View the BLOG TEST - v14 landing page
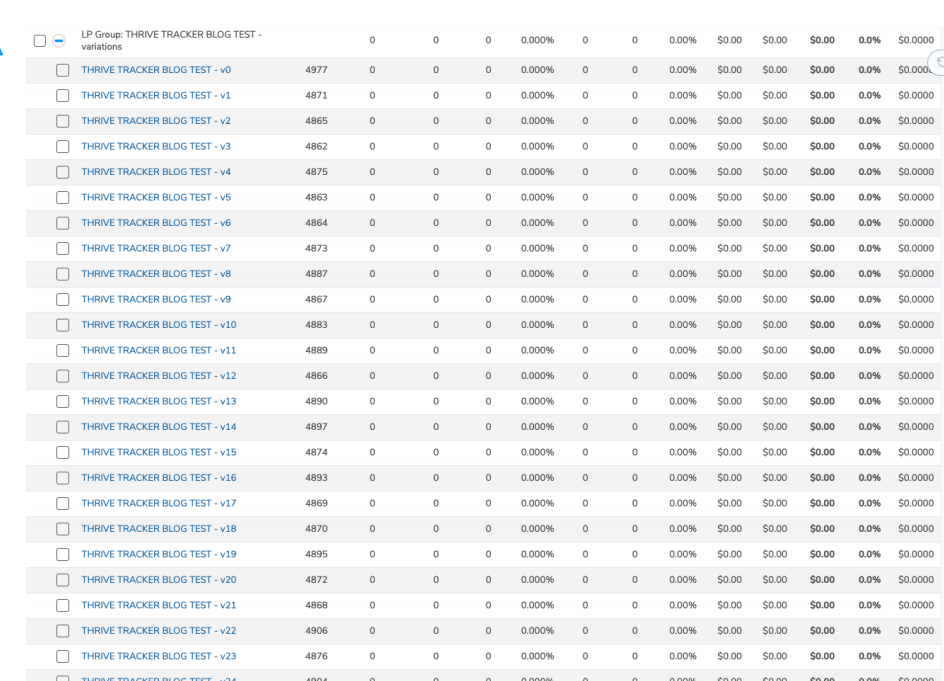944x681 pixels. click(159, 426)
